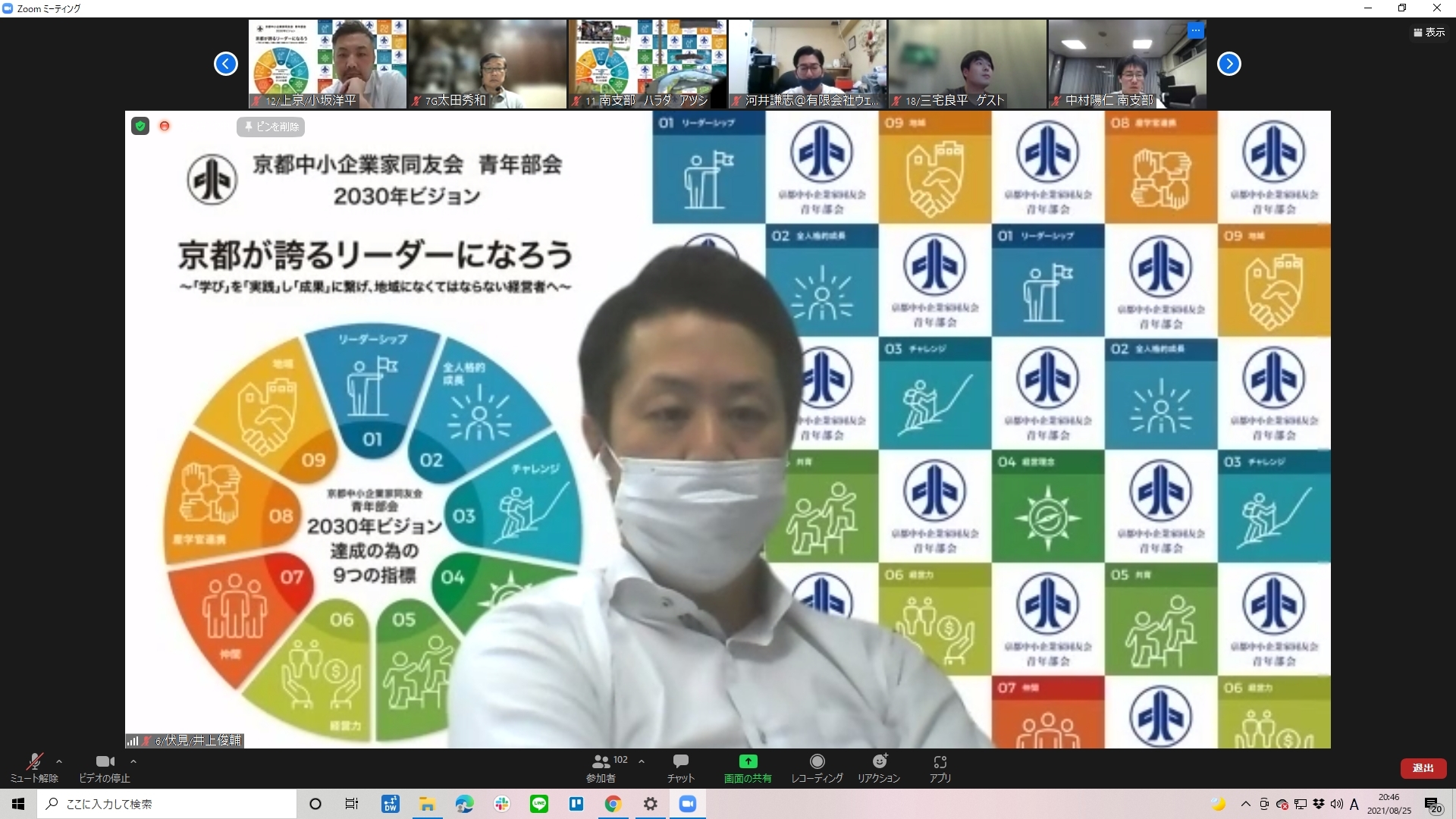Select the 河井謙志 video thumbnail
This screenshot has width=1456, height=819.
808,64
